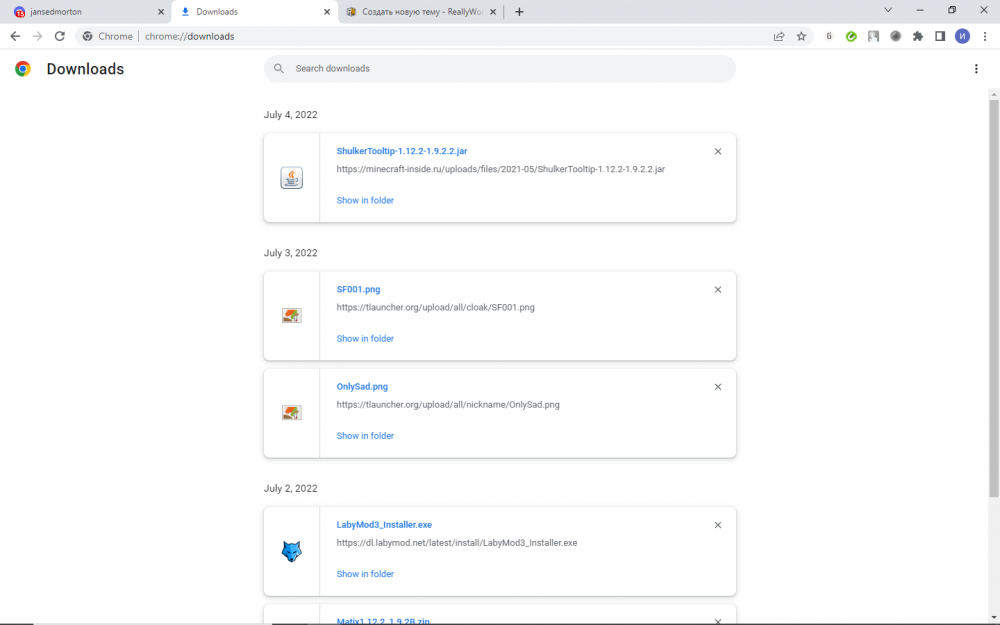Go back using the browser back arrow
This screenshot has height=625, width=1000.
tap(15, 36)
